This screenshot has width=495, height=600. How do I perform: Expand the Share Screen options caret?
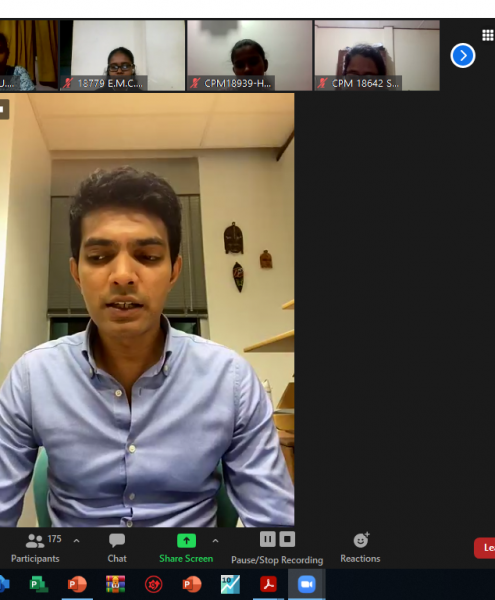click(215, 541)
